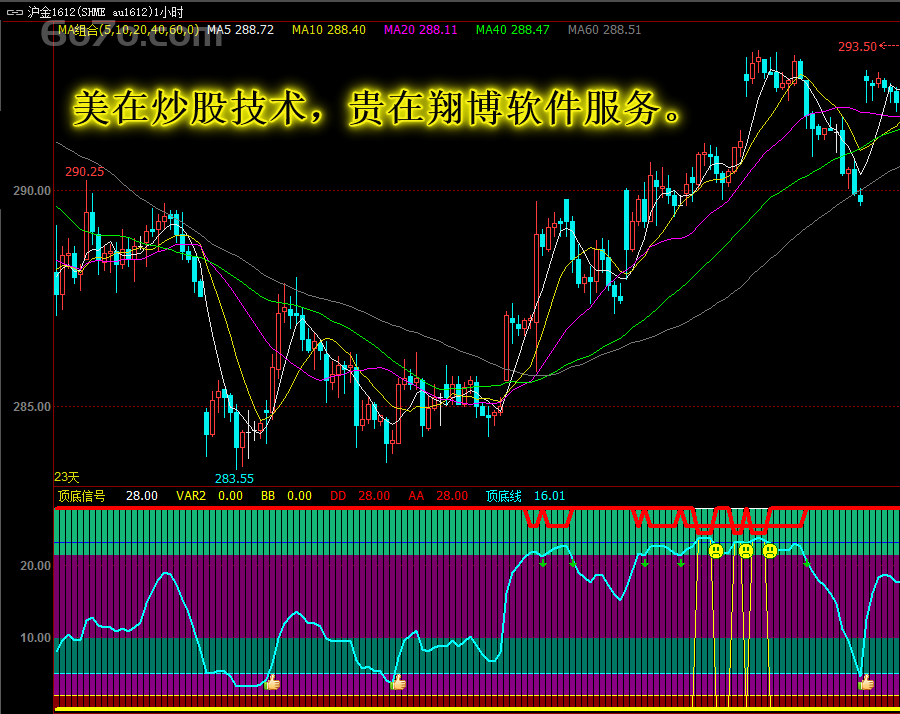900x714 pixels.
Task: Click the 顶底信号 indicator name
Action: [x=82, y=496]
